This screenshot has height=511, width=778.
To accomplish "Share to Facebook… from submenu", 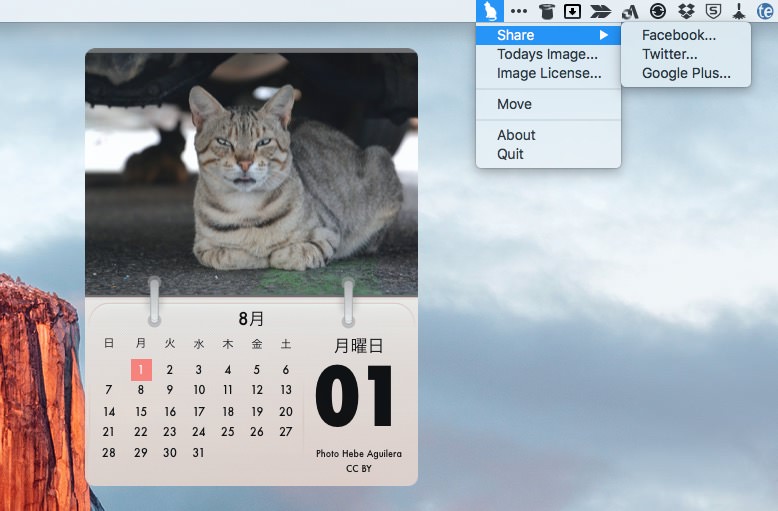I will tap(686, 35).
